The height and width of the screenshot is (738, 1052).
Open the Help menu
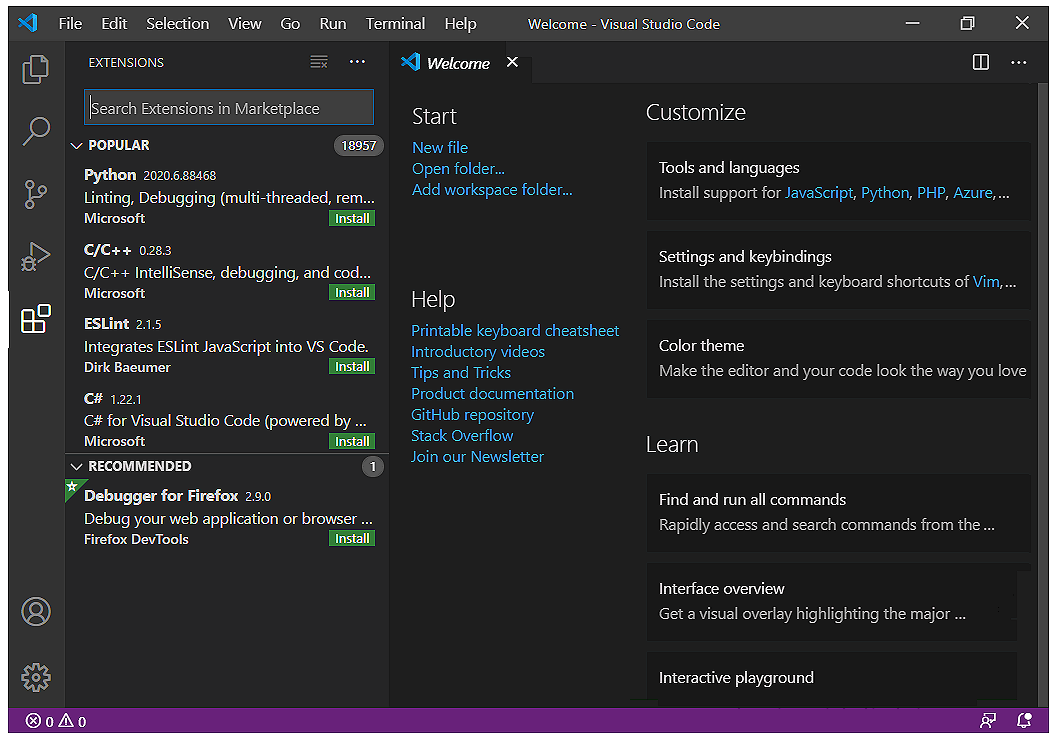pos(460,23)
